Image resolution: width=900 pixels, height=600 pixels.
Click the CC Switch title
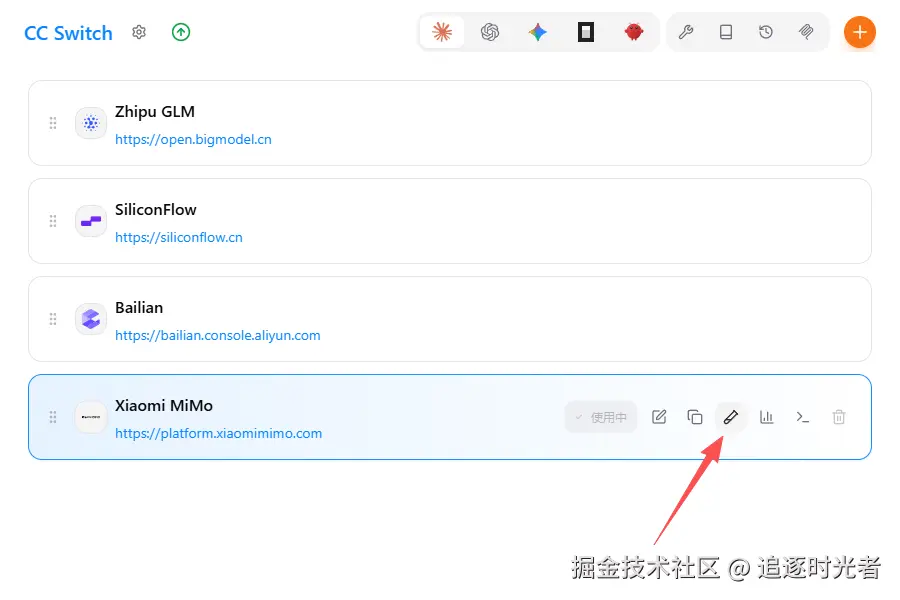tap(68, 33)
